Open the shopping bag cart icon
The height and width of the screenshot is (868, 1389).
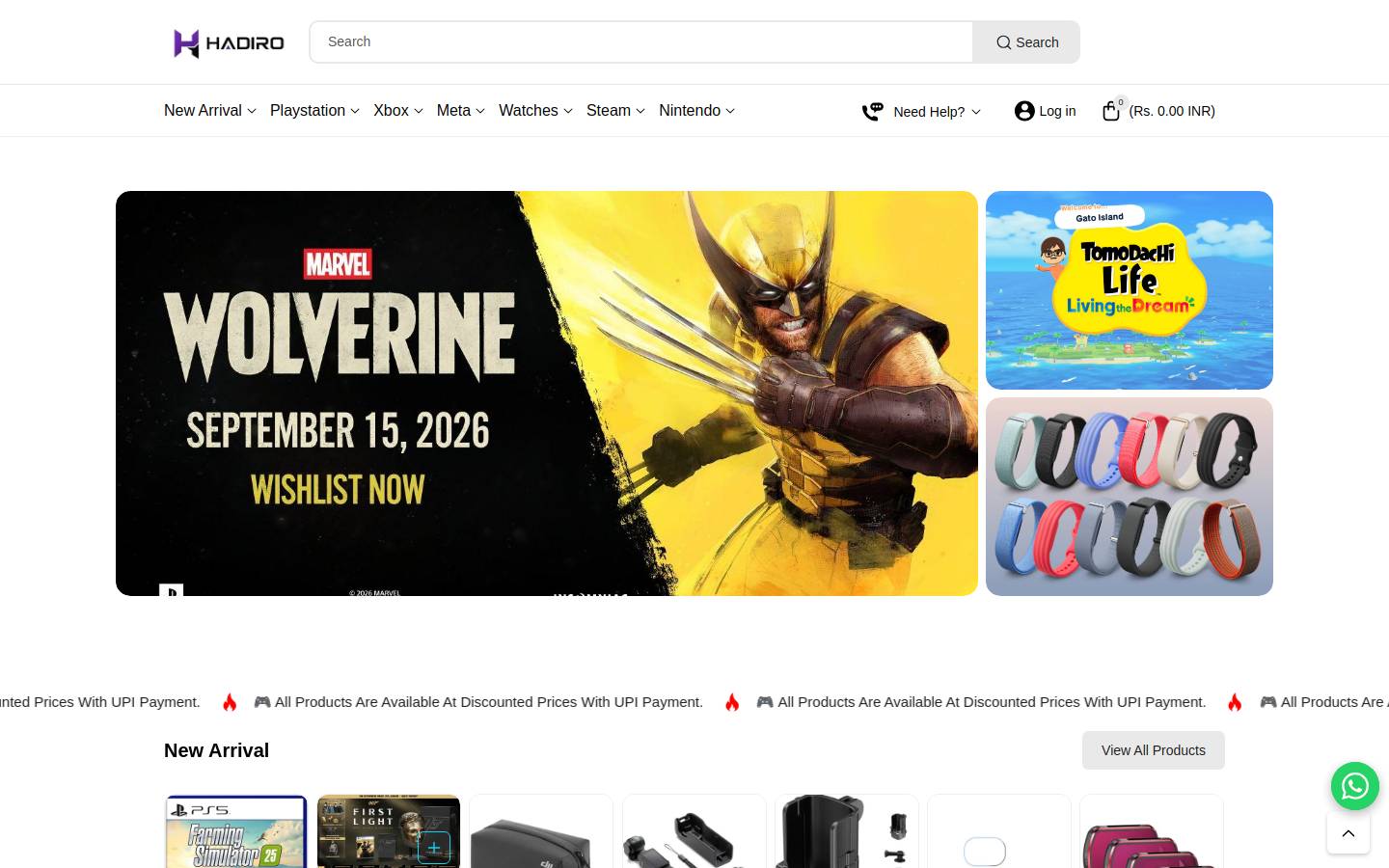(x=1111, y=111)
